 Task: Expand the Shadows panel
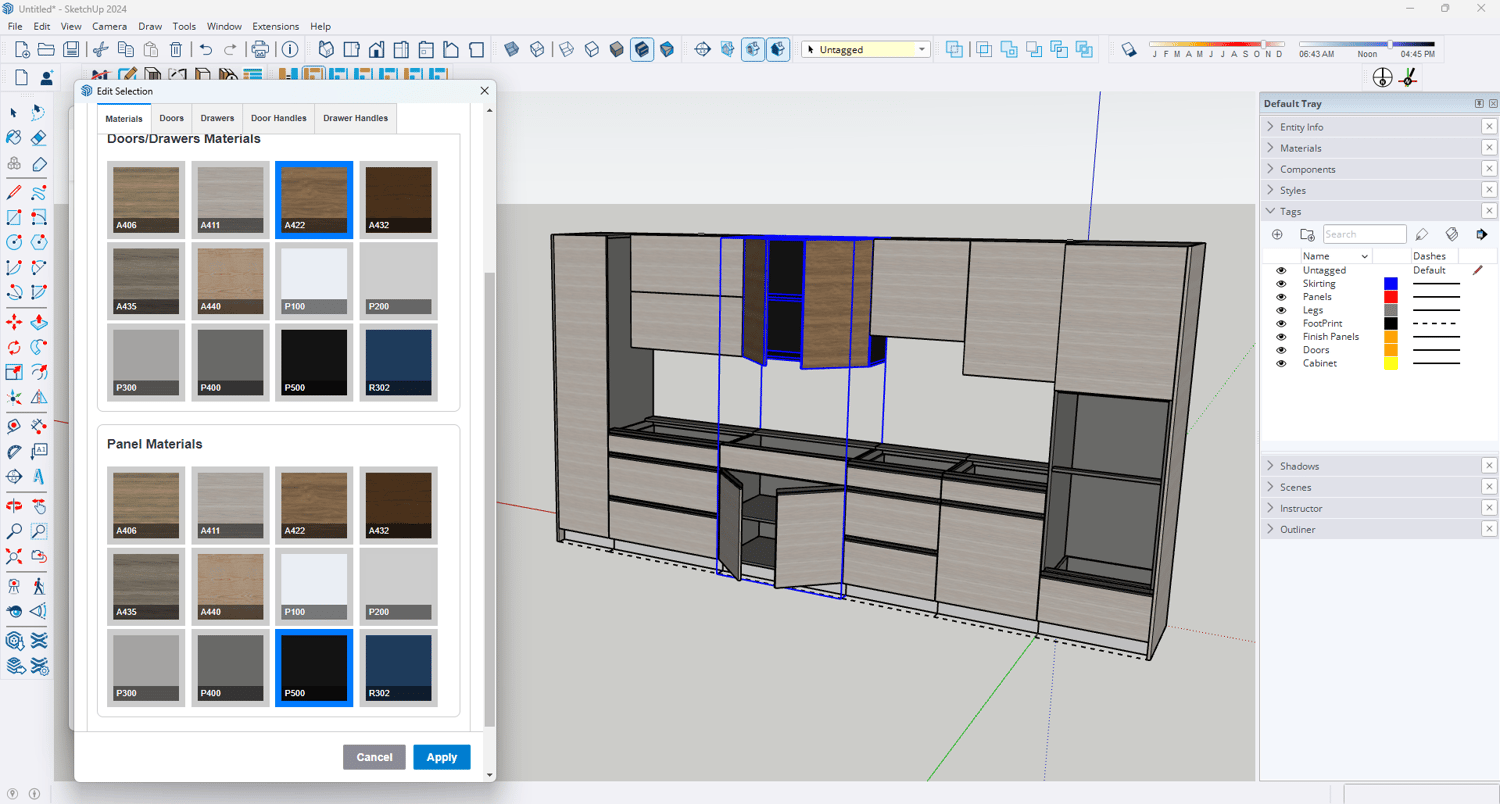pos(1299,466)
